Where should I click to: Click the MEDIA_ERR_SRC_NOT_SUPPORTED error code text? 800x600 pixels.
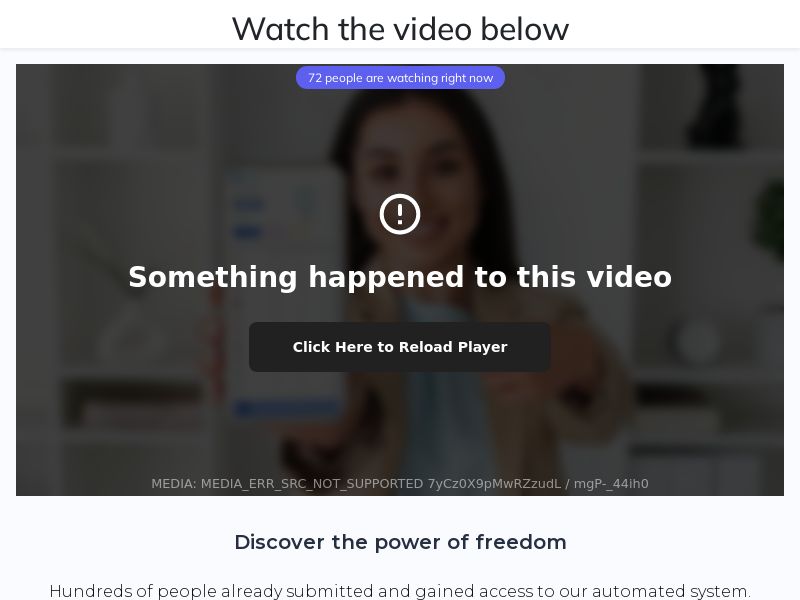click(312, 484)
